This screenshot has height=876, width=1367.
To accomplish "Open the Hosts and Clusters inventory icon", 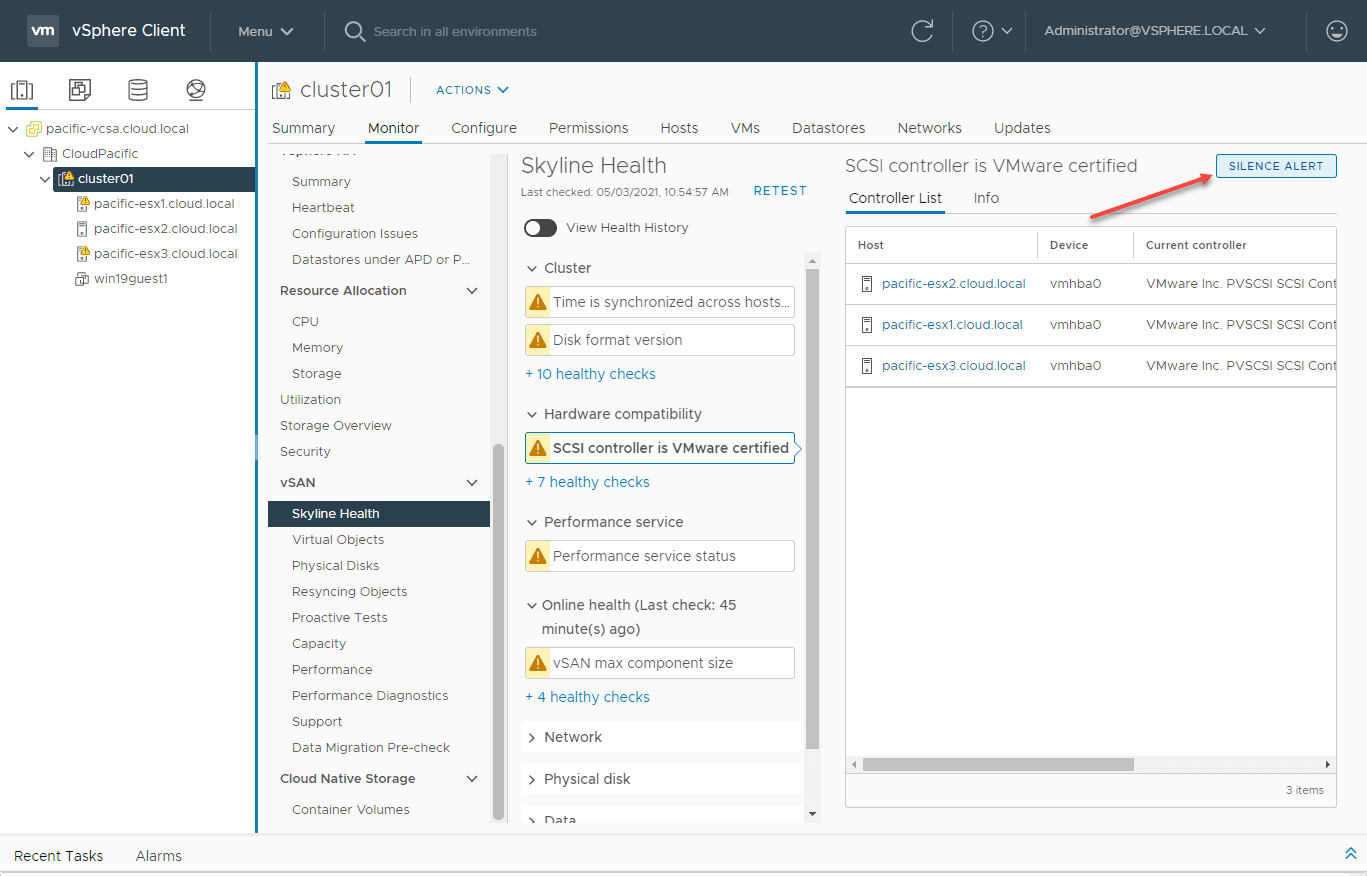I will (22, 90).
